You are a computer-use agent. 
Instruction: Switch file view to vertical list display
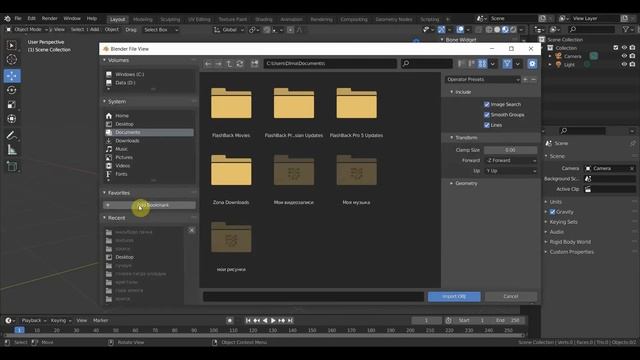tap(462, 64)
